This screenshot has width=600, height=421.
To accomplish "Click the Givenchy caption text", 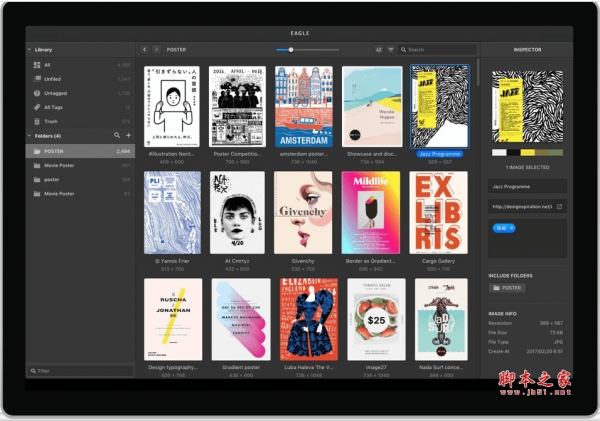I will pos(303,261).
